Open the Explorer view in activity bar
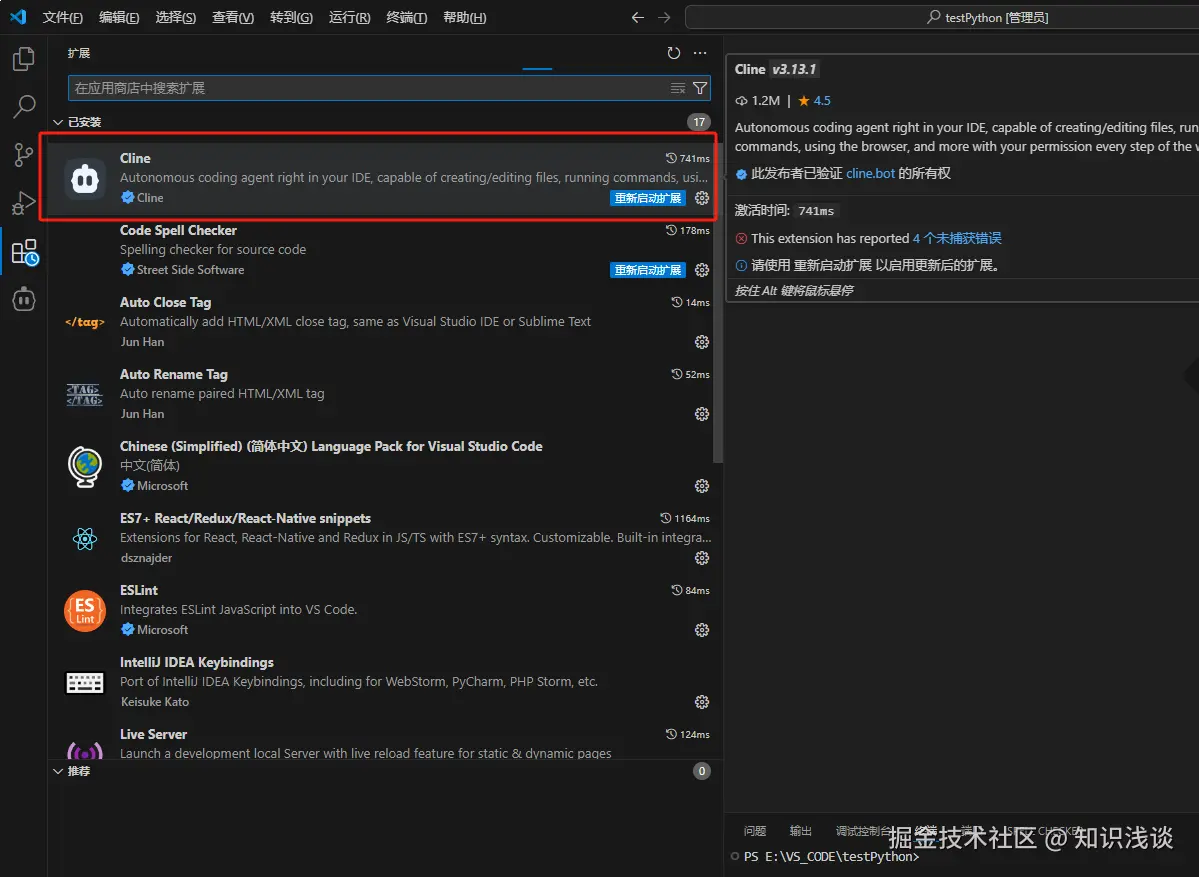Screen dimensions: 1199x877 [x=24, y=59]
